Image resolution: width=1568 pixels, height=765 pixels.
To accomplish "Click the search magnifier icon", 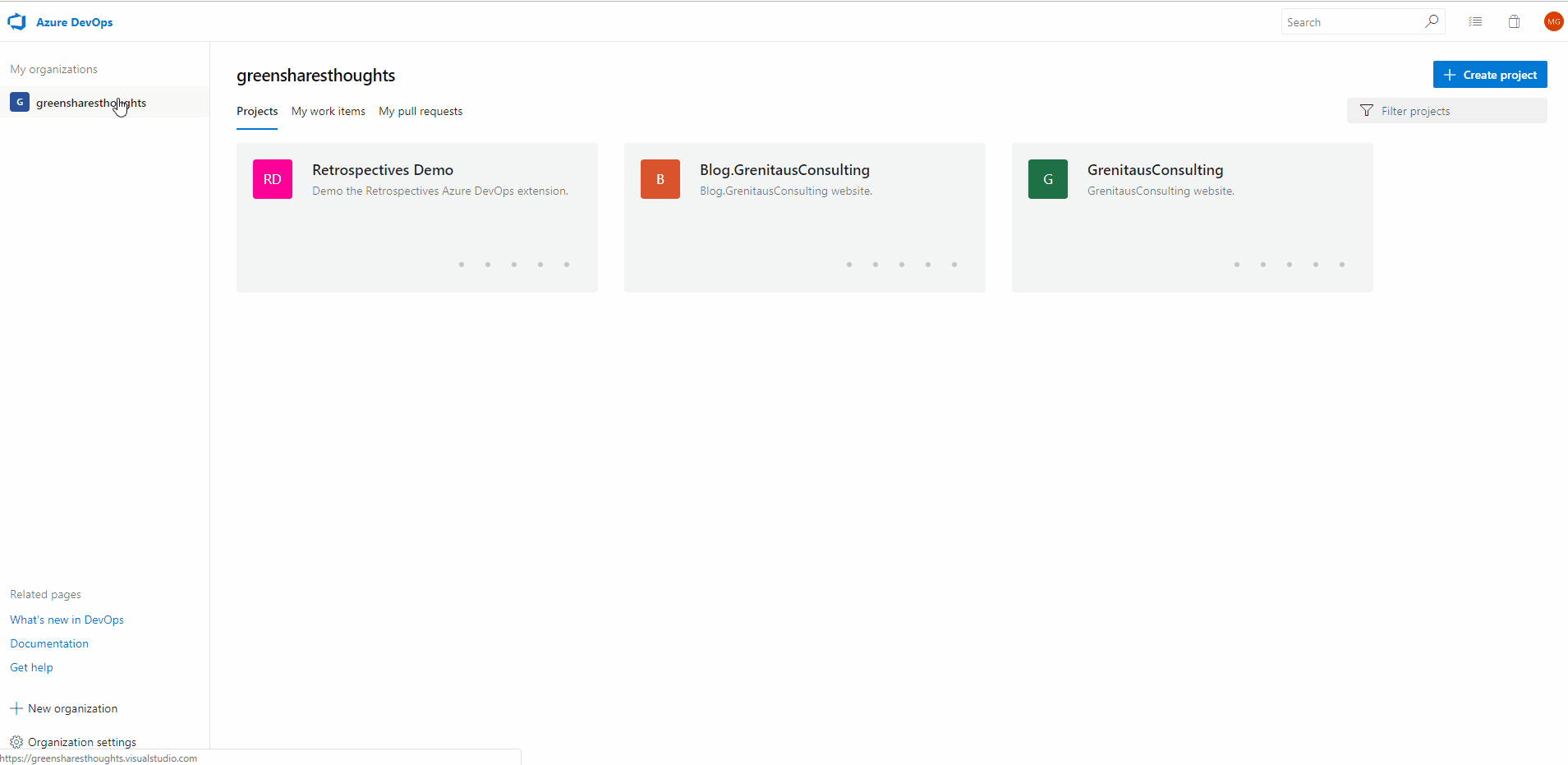I will coord(1432,21).
